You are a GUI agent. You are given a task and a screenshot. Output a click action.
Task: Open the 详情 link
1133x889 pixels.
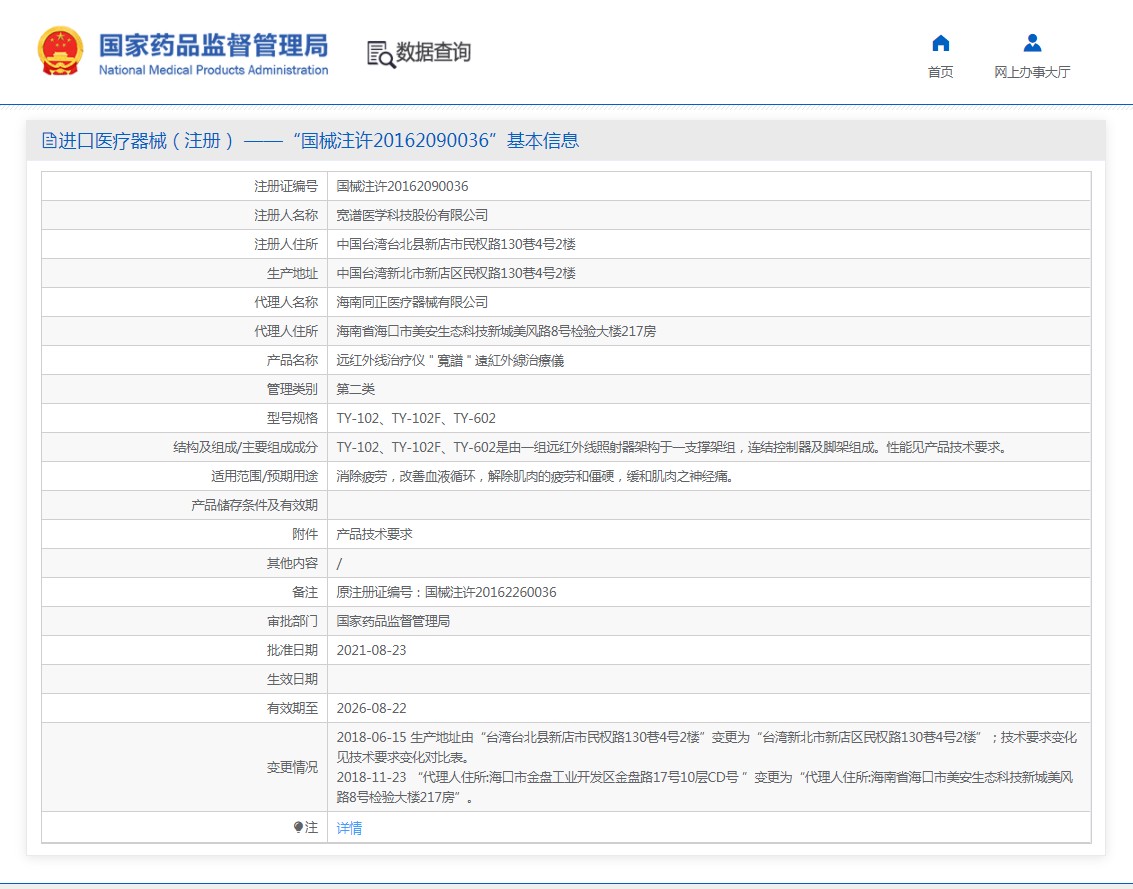pyautogui.click(x=349, y=827)
